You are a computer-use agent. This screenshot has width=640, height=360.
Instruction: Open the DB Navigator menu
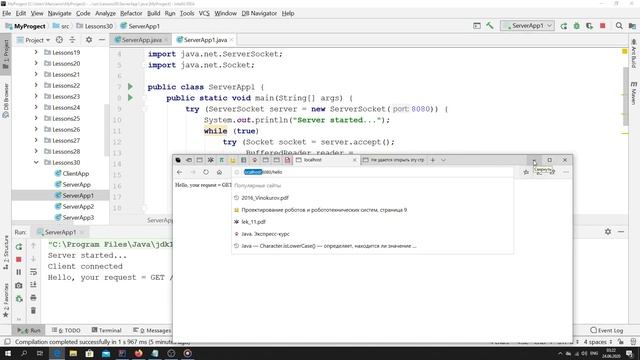pyautogui.click(x=259, y=13)
